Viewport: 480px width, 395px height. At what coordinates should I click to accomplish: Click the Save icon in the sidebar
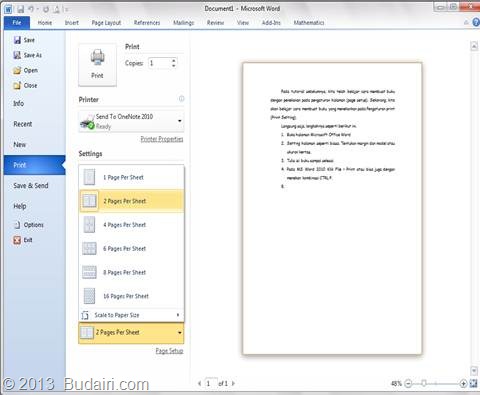pyautogui.click(x=17, y=40)
